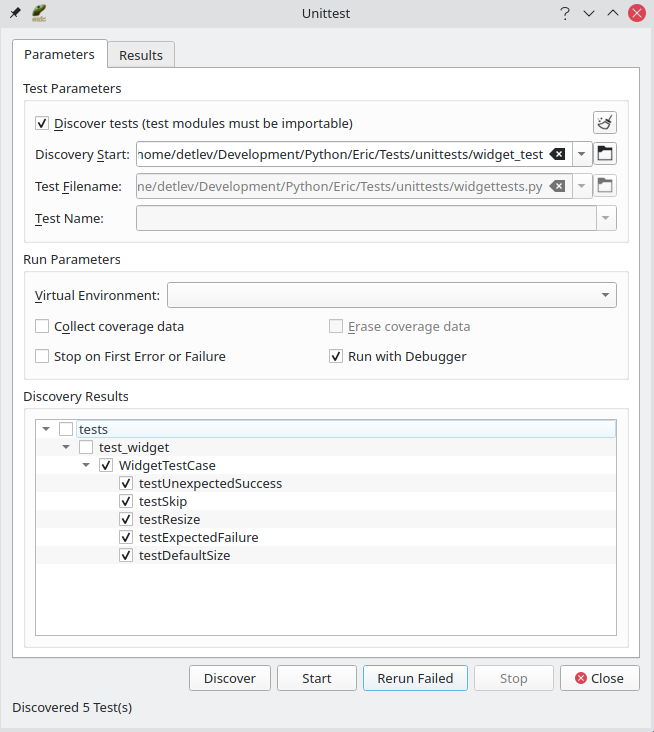The image size is (654, 732).
Task: Click the pin icon in title bar
Action: [x=14, y=13]
